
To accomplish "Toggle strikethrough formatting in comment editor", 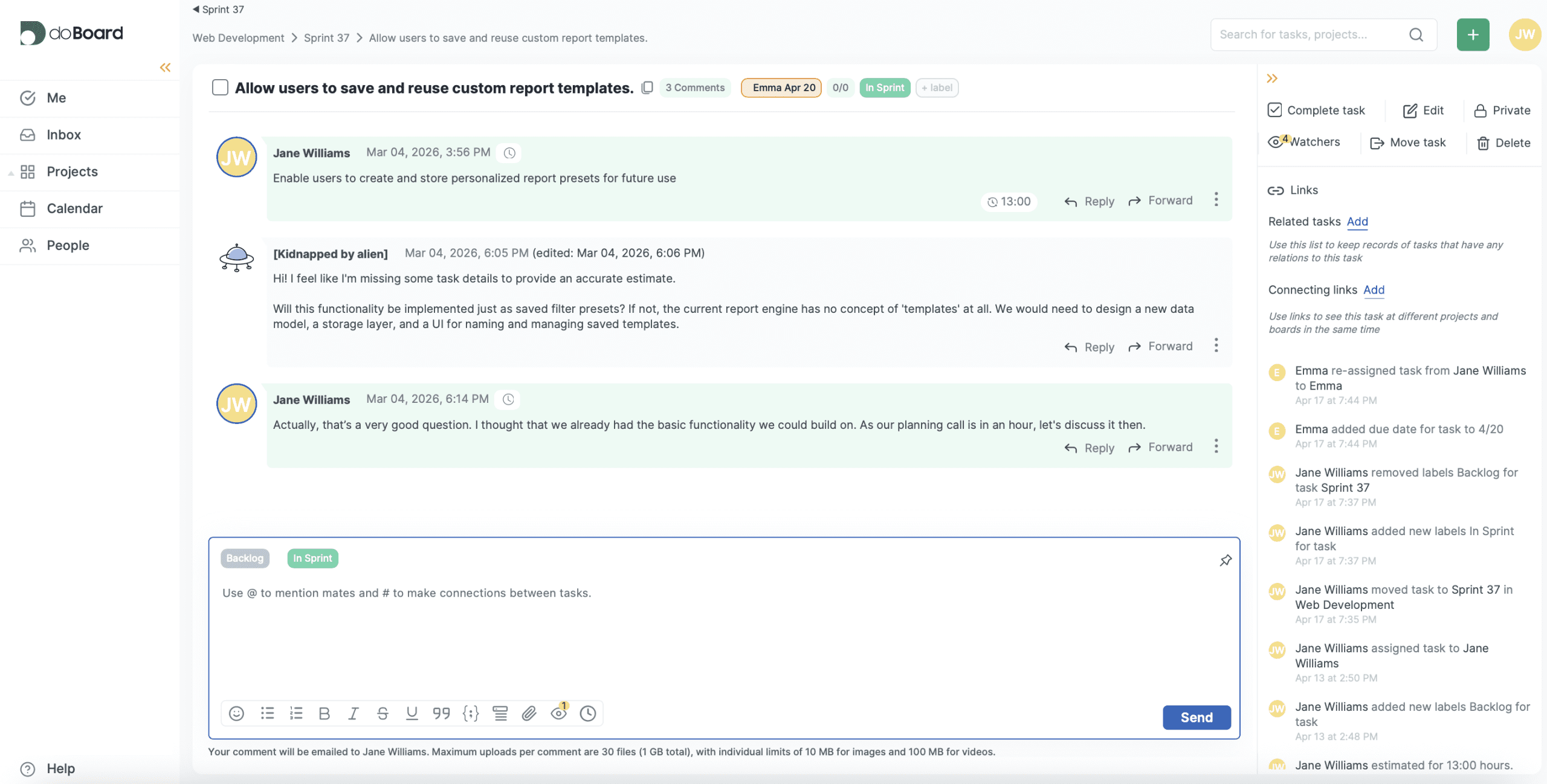I will coord(383,713).
